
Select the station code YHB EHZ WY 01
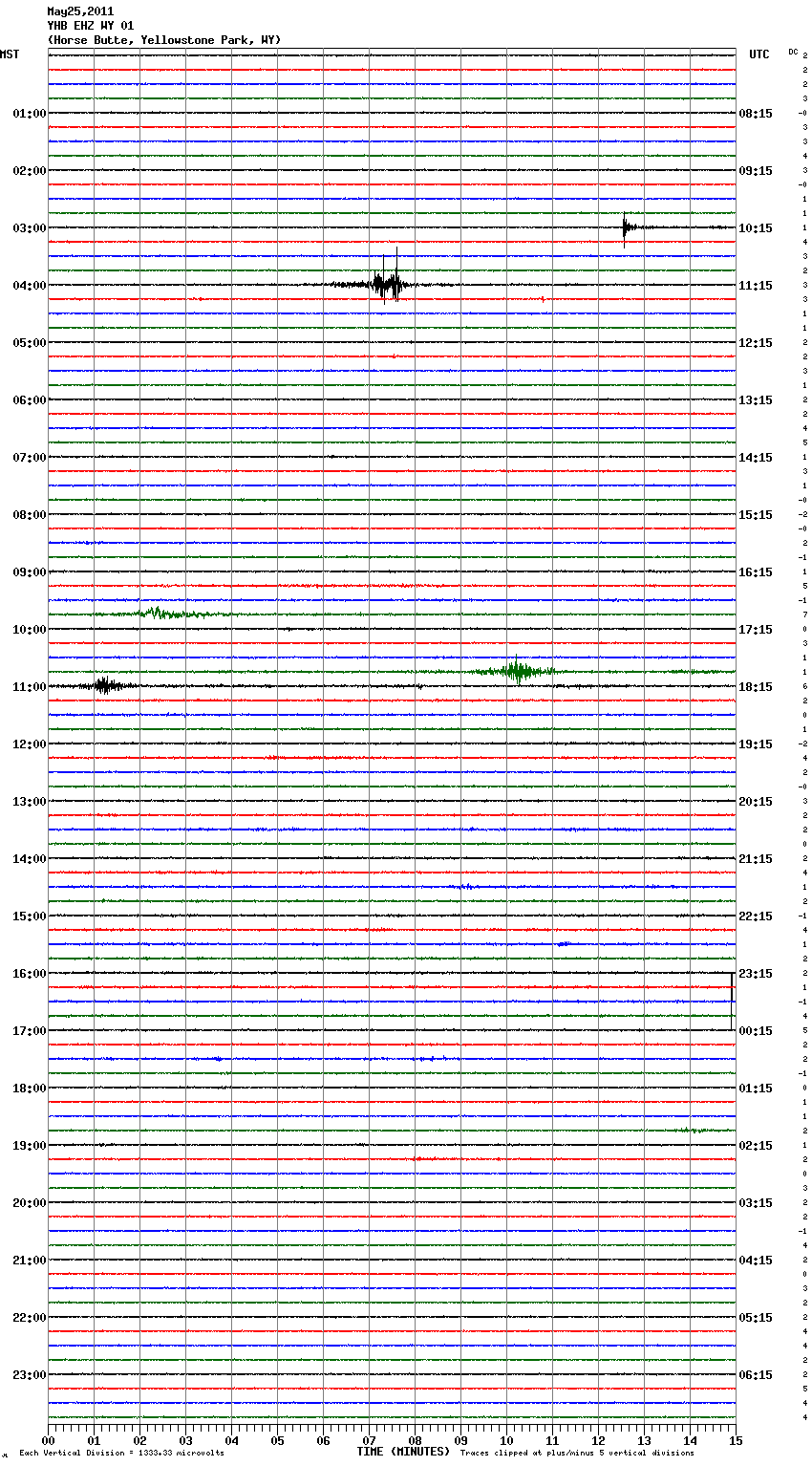(x=91, y=26)
